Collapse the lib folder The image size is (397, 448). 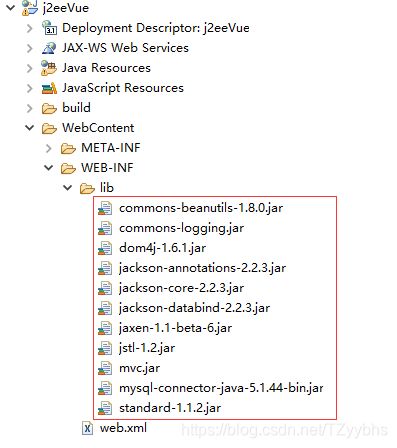point(68,188)
